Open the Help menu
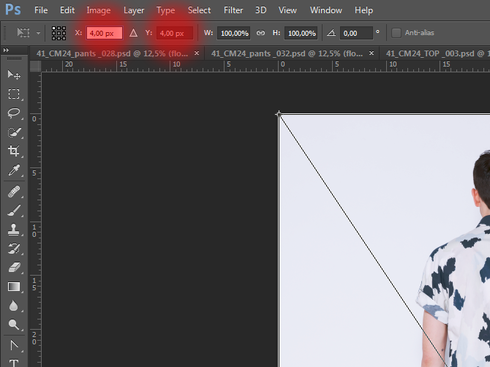The height and width of the screenshot is (367, 490). pos(364,10)
